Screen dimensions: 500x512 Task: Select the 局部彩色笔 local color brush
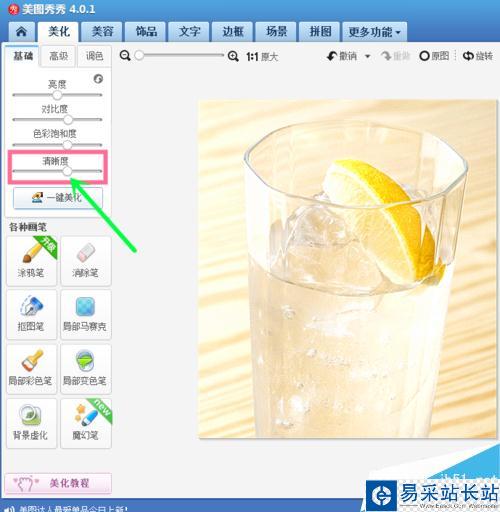pos(31,369)
